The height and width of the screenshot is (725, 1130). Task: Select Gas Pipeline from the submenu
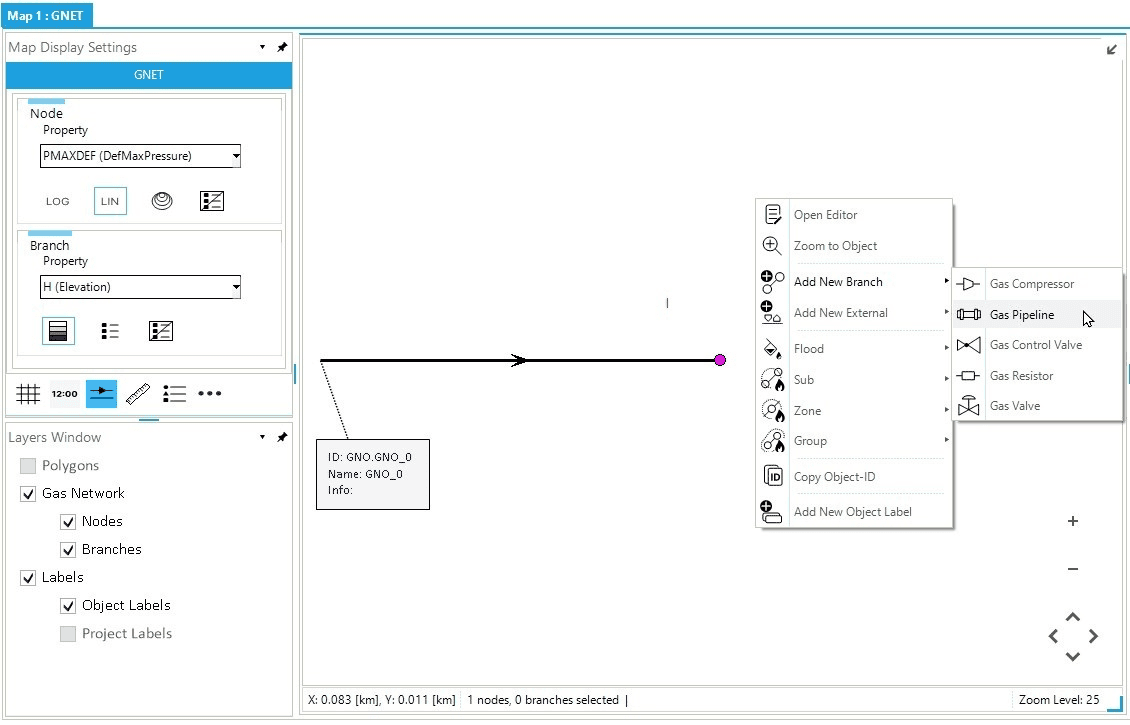coord(1022,315)
